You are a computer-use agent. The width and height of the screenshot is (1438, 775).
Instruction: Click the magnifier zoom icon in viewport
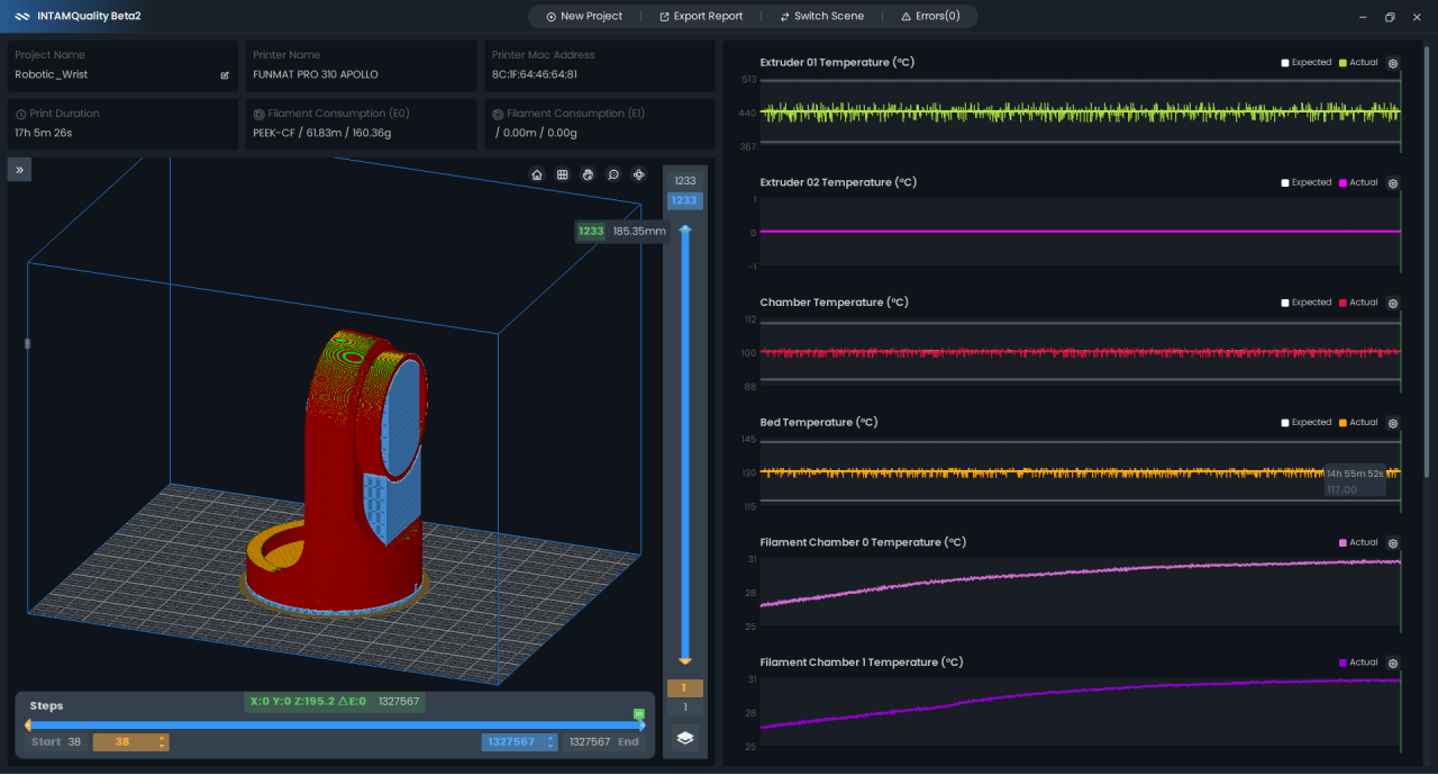click(x=613, y=175)
